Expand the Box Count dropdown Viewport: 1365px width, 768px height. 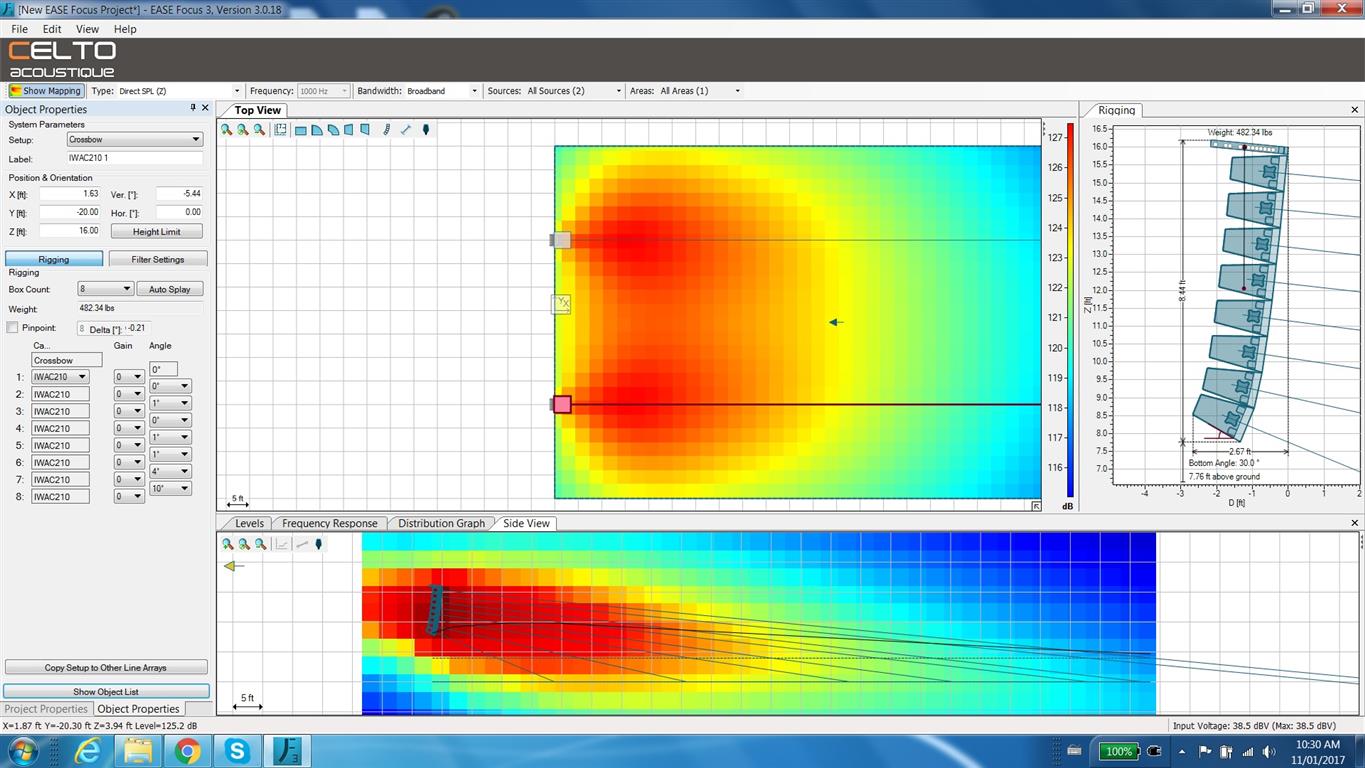(x=105, y=289)
